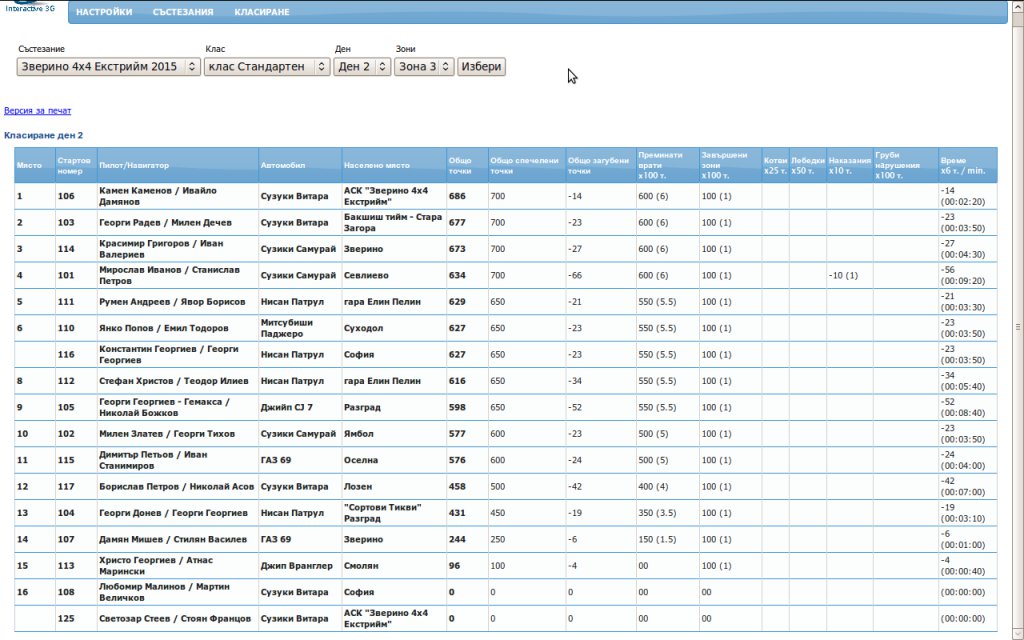Open the НАСТРОЙКИ menu
This screenshot has width=1024, height=640.
[104, 12]
